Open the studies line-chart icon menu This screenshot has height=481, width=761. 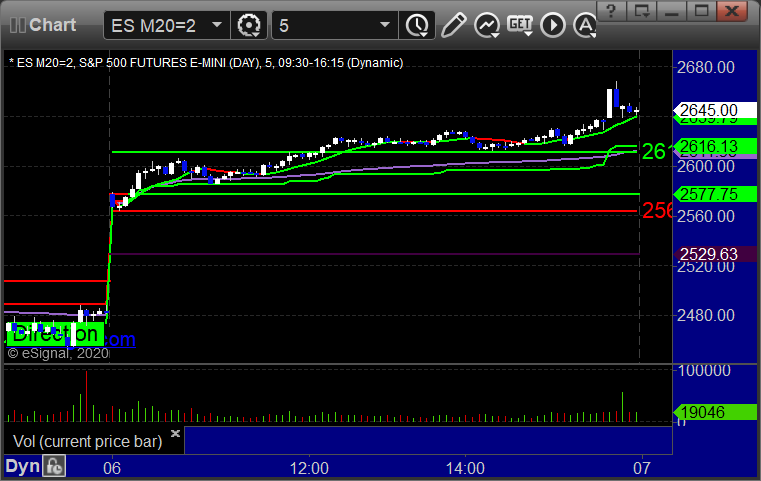[487, 25]
